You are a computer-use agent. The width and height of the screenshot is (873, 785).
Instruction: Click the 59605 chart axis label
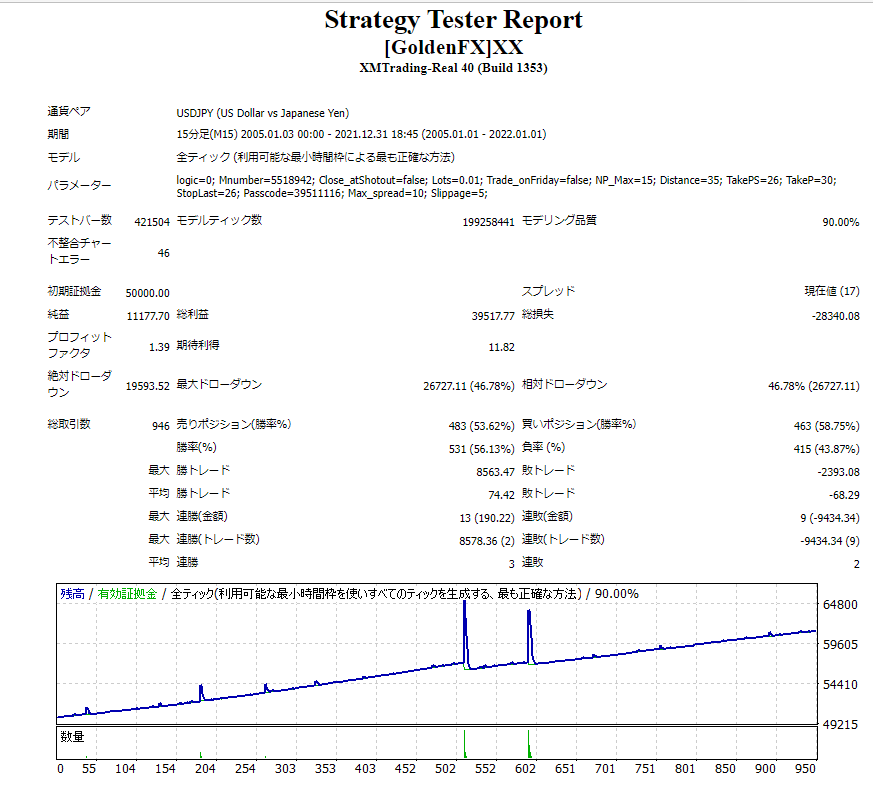(840, 645)
